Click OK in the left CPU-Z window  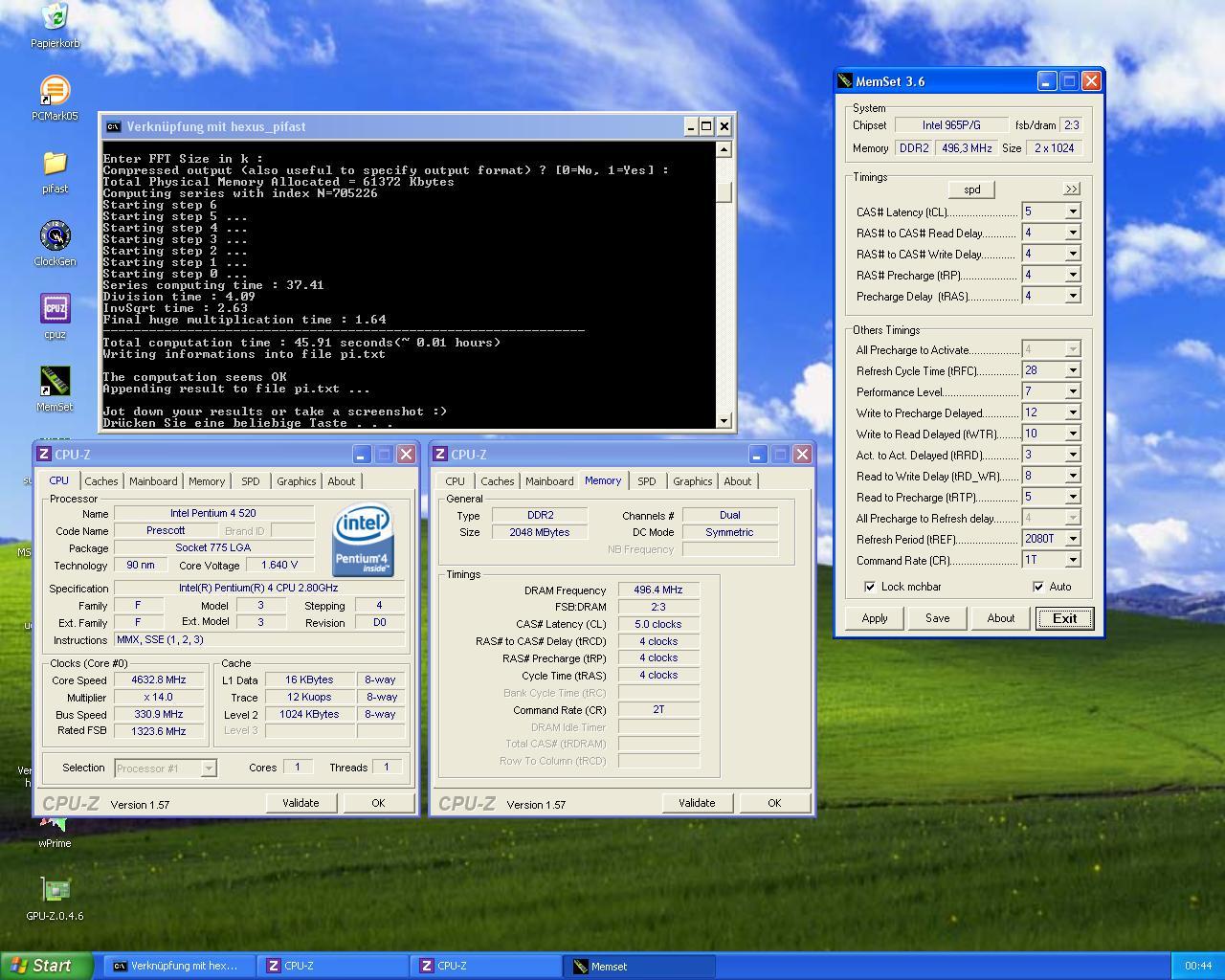click(378, 803)
